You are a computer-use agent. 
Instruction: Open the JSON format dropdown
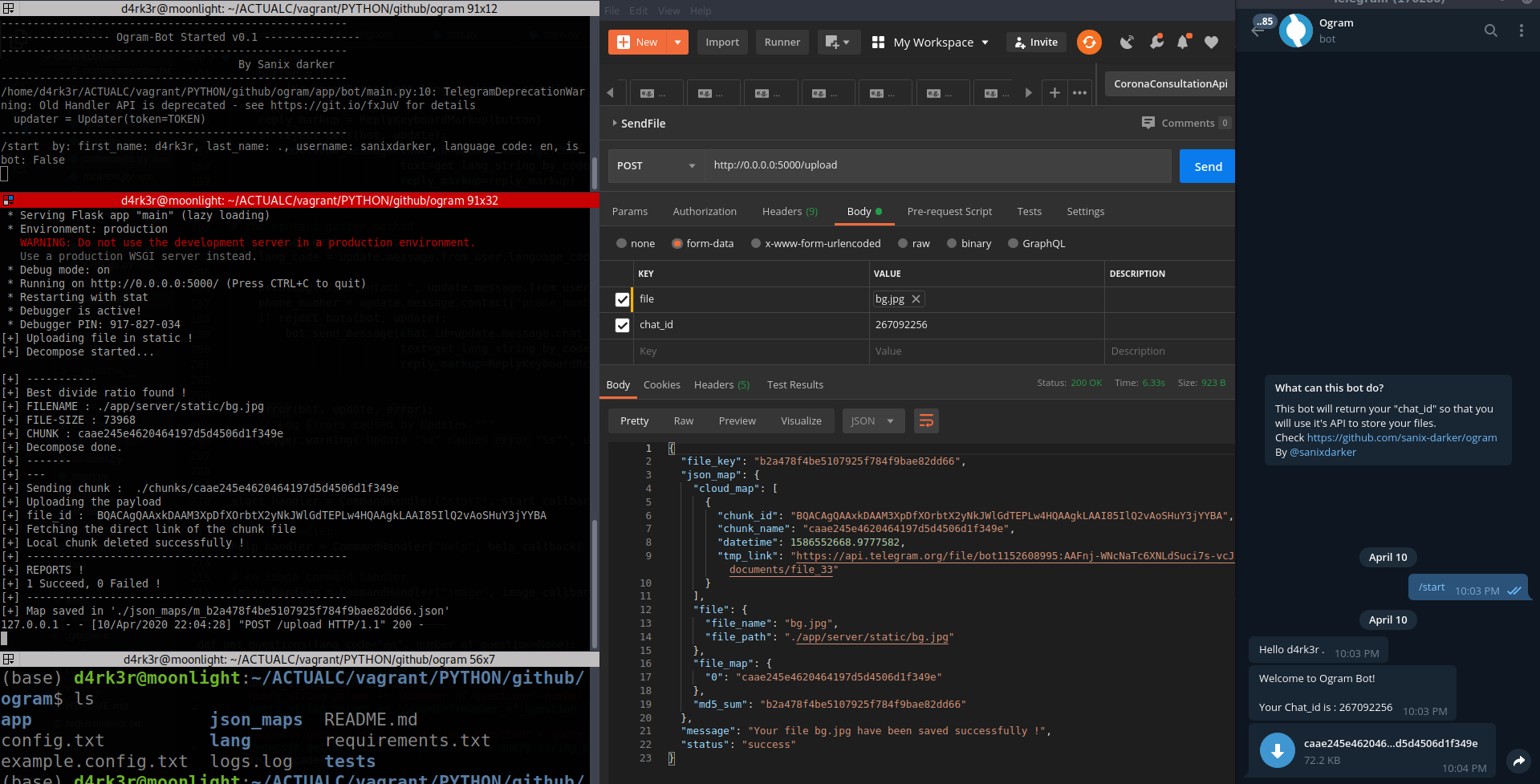(x=873, y=420)
